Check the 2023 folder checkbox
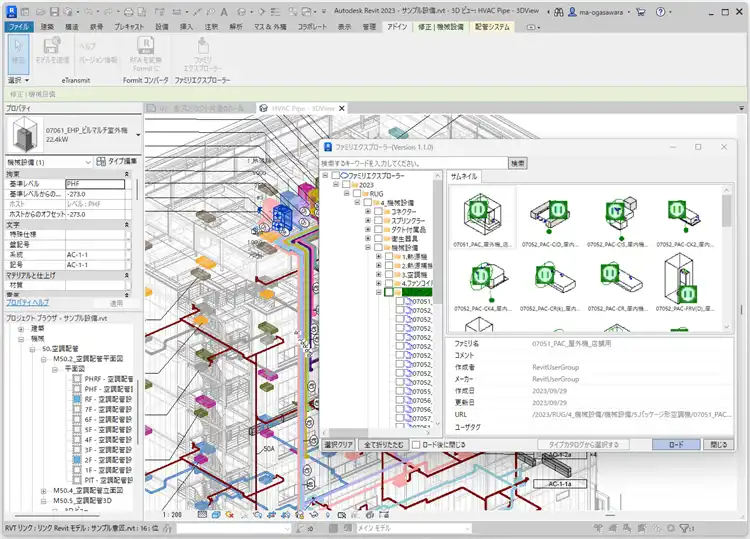Screen dimensions: 750x539 coord(346,185)
